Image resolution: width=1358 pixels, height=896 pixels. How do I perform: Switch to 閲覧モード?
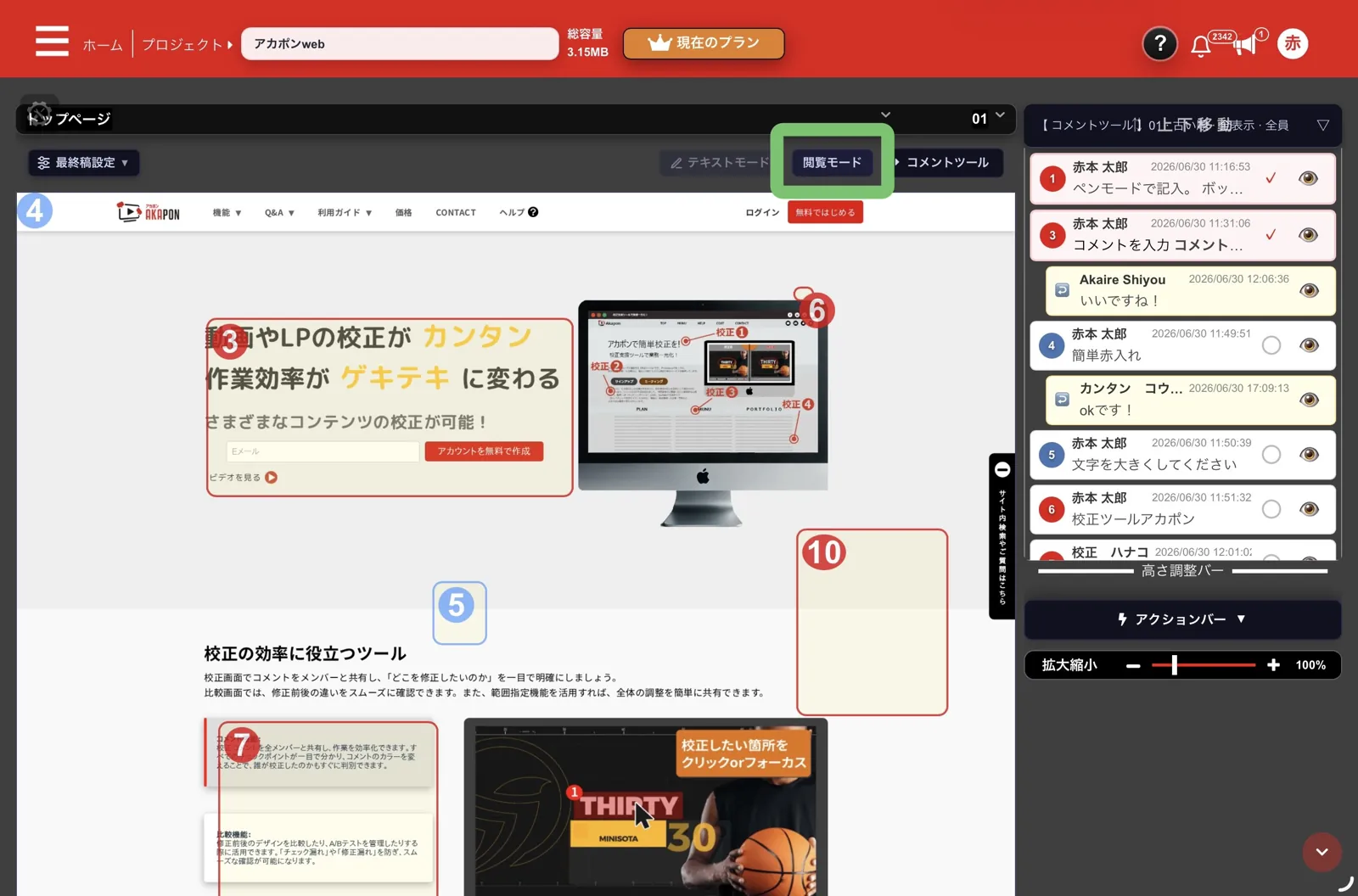coord(832,163)
